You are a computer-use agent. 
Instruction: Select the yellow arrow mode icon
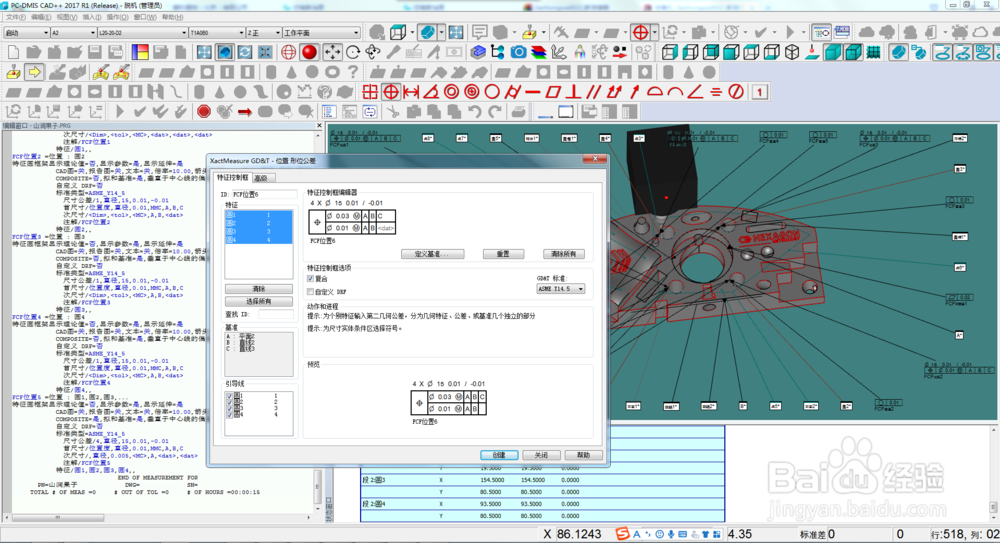[34, 72]
